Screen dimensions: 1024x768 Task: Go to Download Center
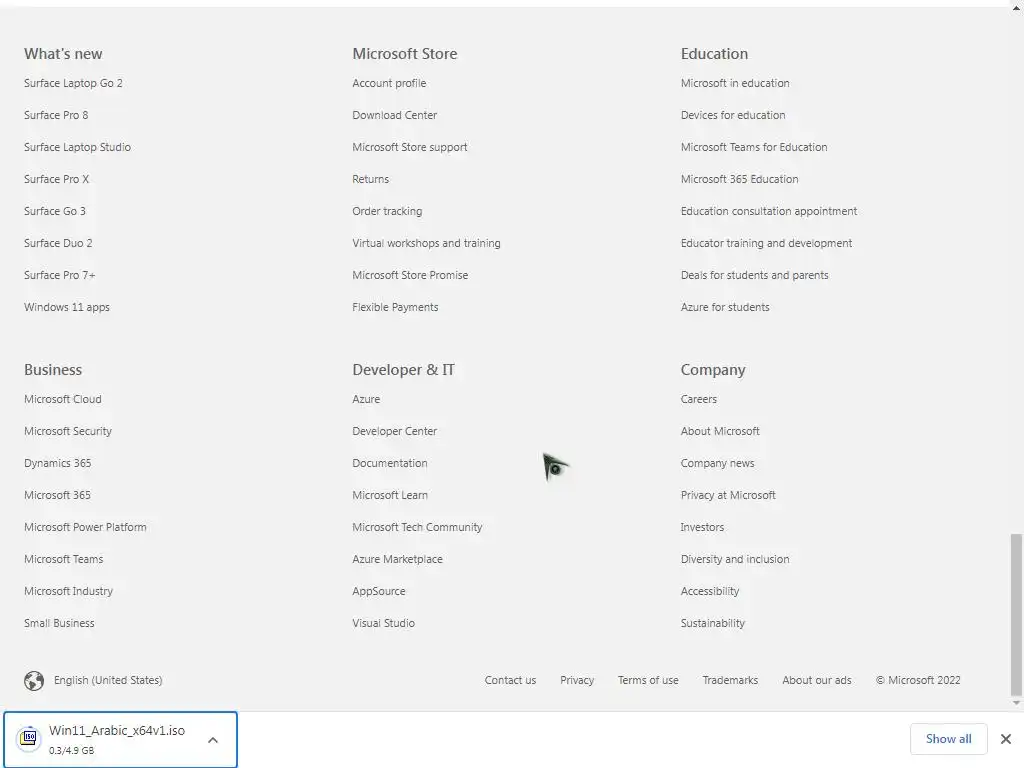point(394,115)
